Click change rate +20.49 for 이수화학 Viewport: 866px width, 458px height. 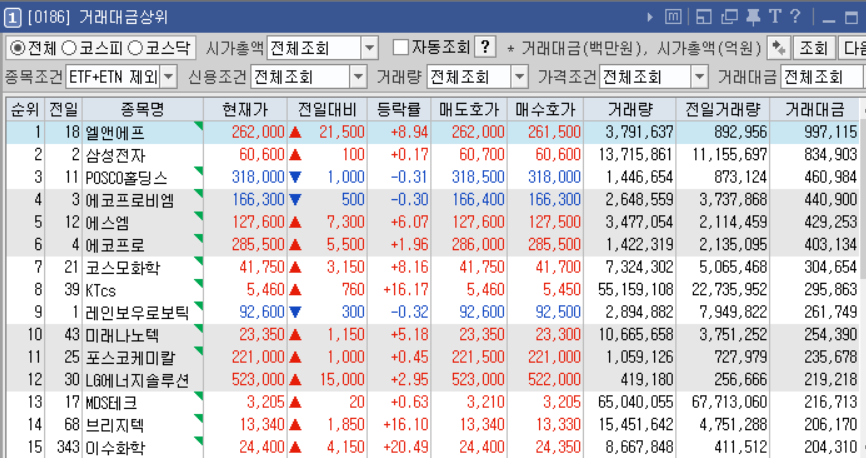click(x=406, y=447)
